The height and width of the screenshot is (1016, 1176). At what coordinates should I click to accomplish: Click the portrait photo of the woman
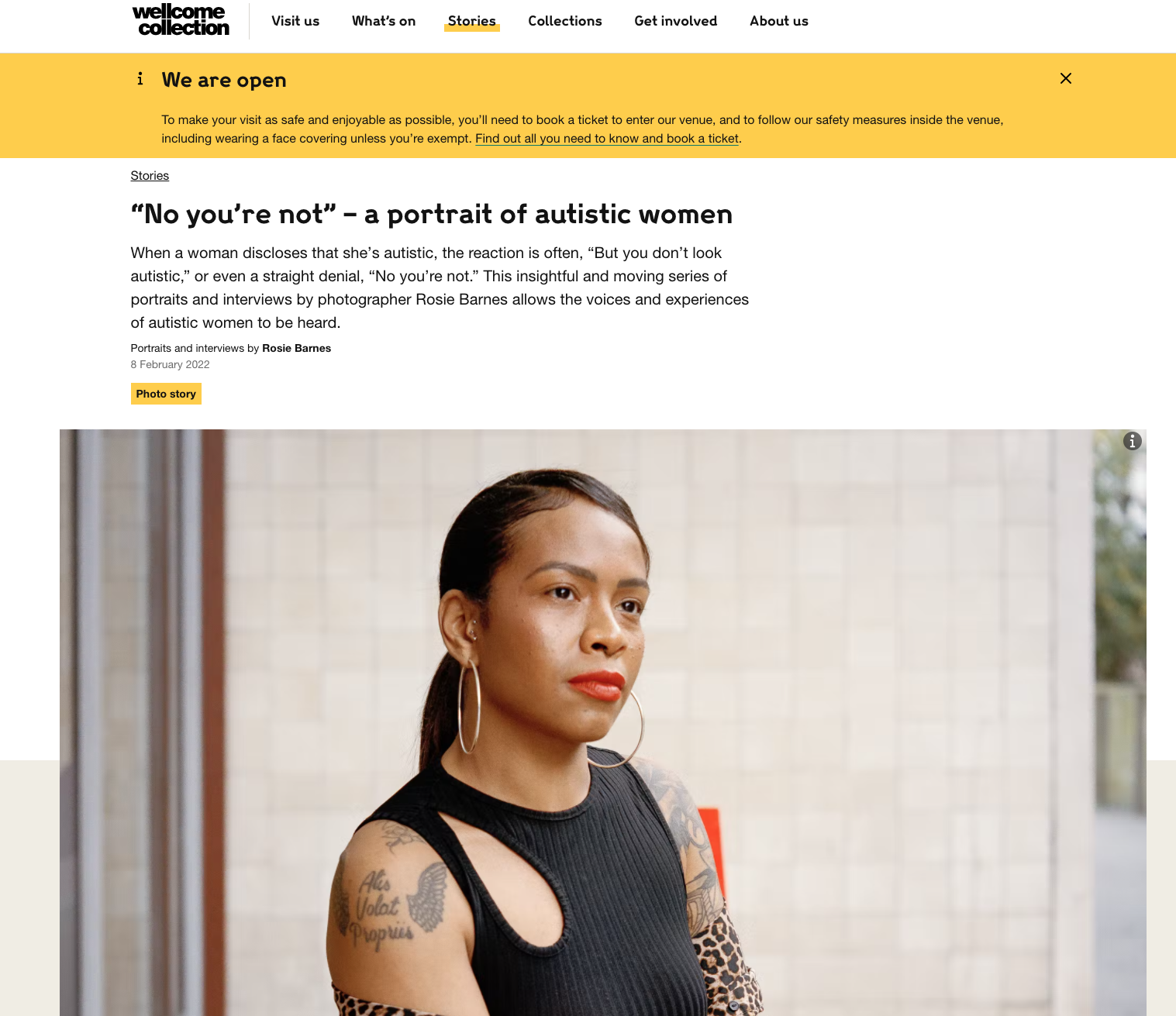tap(603, 722)
